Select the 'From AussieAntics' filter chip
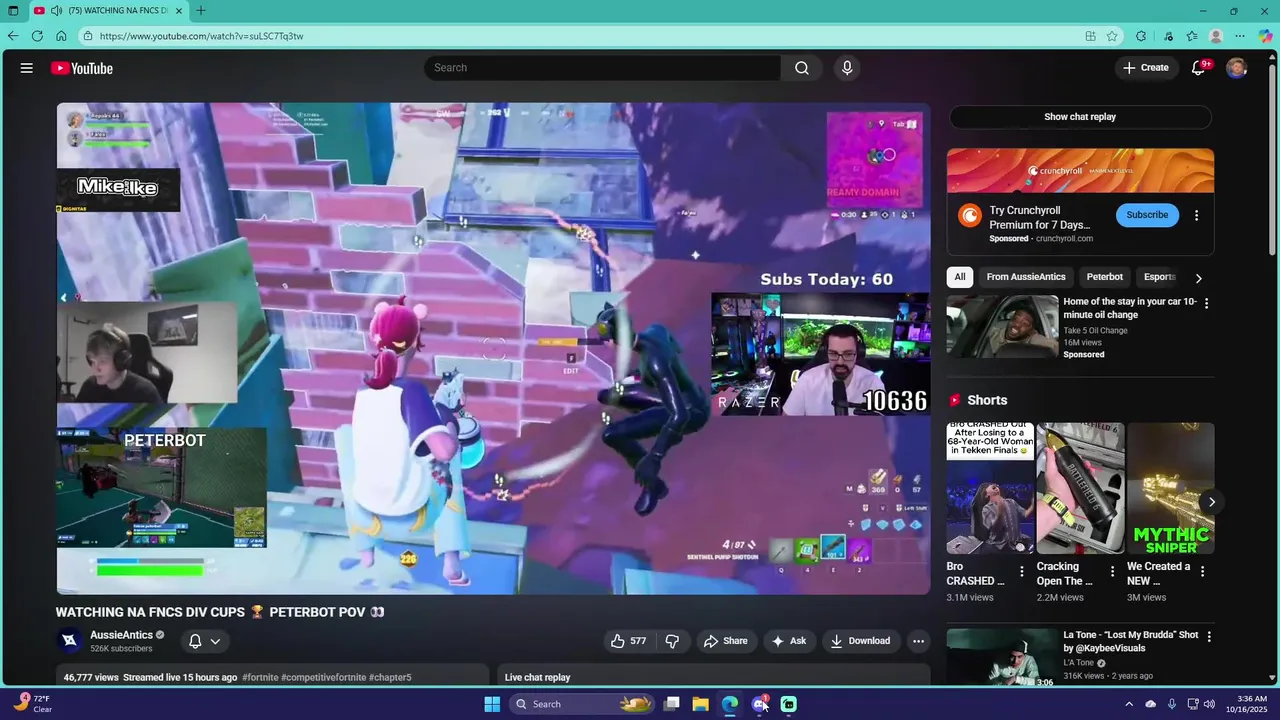1280x720 pixels. pos(1026,277)
